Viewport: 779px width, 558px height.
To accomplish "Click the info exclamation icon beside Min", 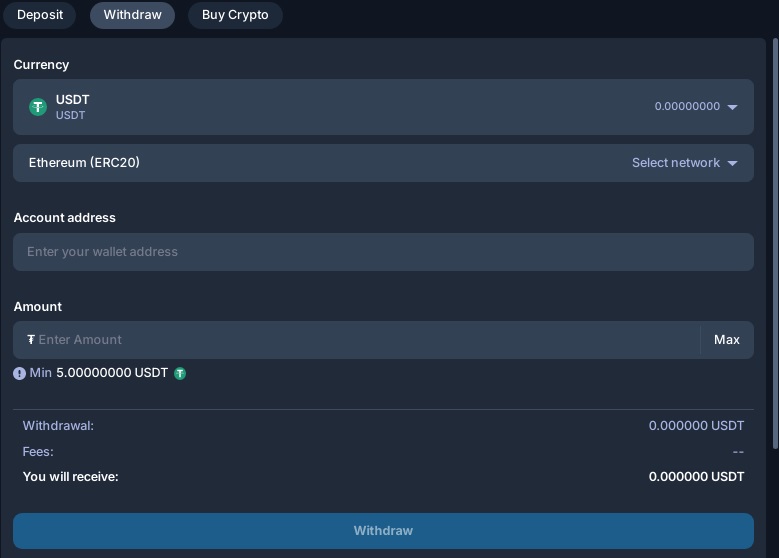I will 19,373.
